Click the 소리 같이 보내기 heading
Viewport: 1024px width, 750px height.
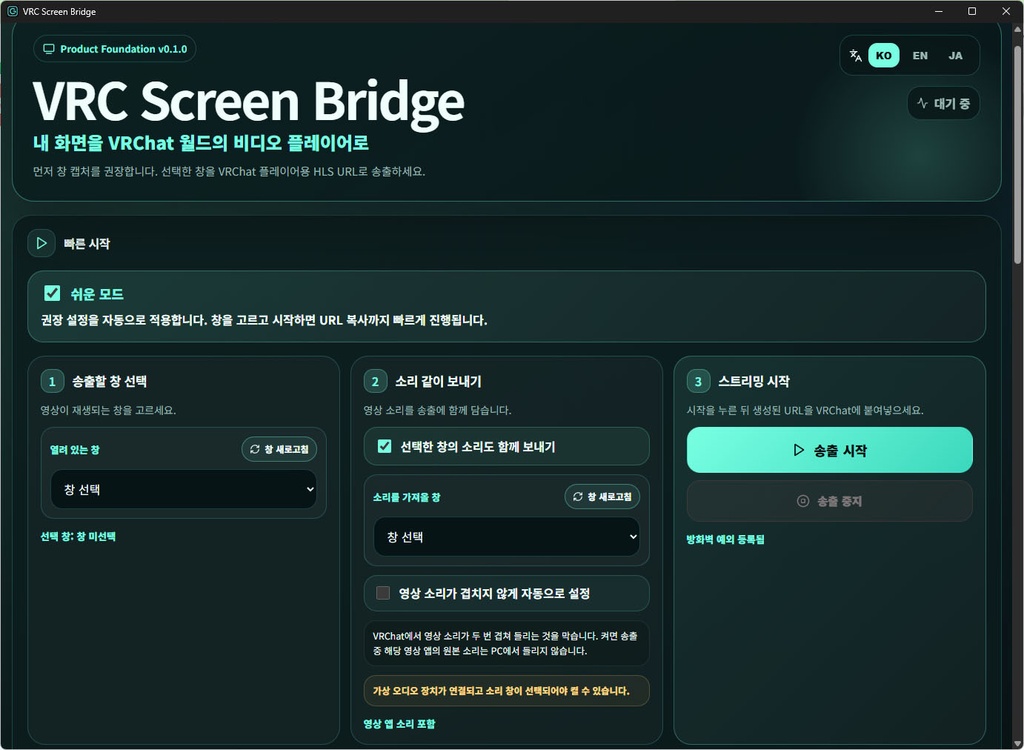438,382
